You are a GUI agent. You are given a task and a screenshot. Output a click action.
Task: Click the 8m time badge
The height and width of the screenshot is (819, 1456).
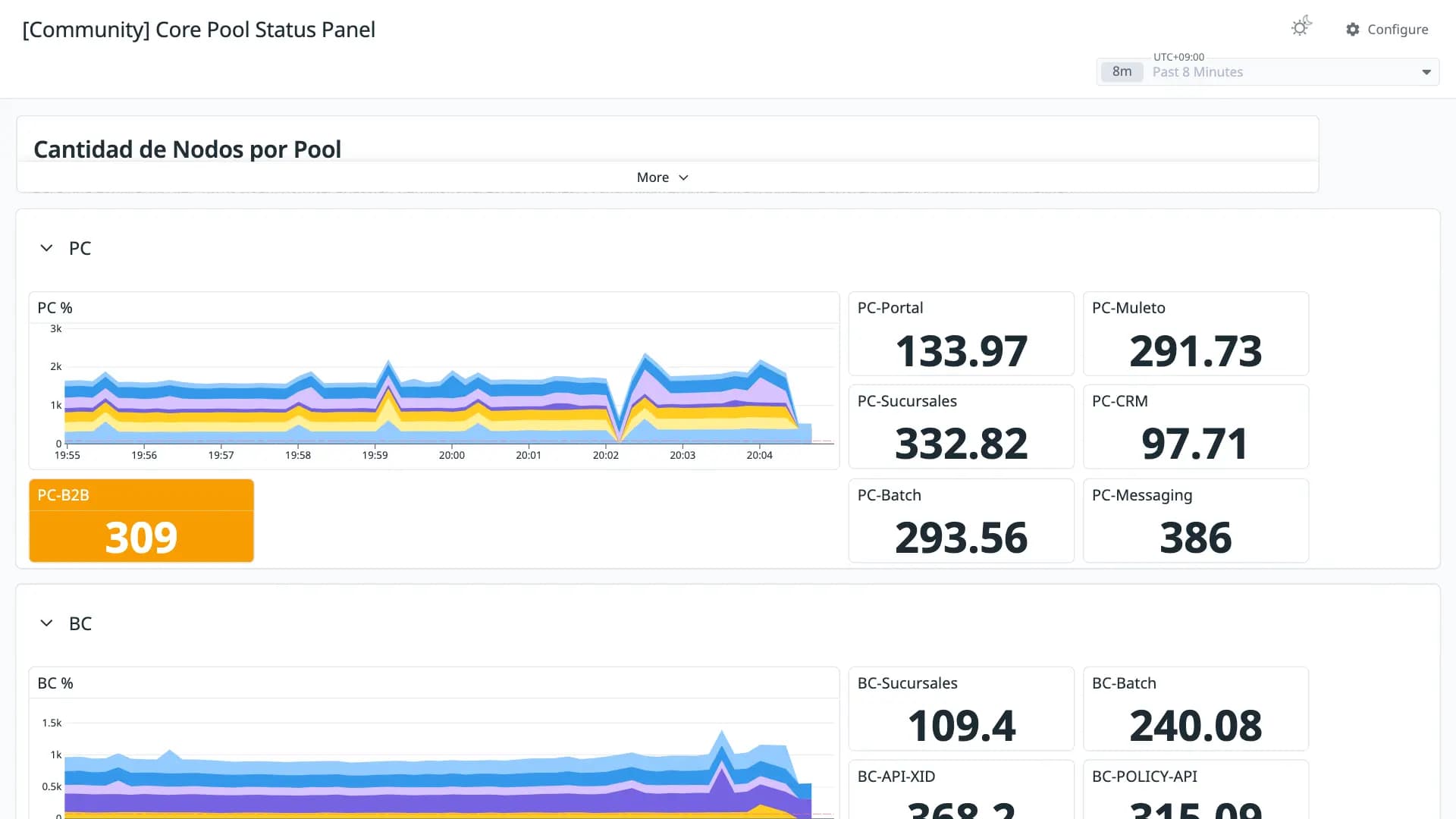(1122, 72)
